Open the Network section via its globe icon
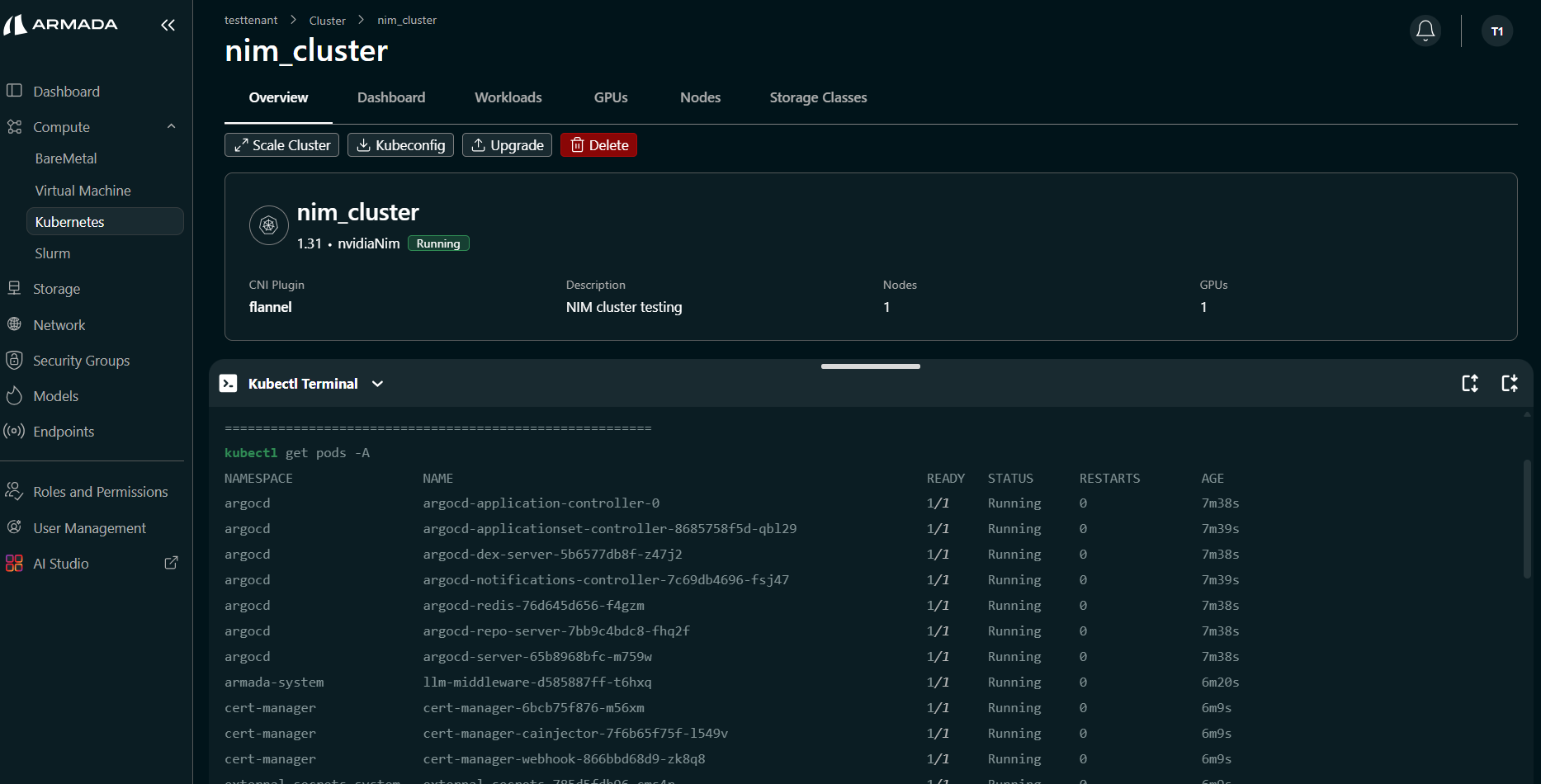 coord(15,324)
